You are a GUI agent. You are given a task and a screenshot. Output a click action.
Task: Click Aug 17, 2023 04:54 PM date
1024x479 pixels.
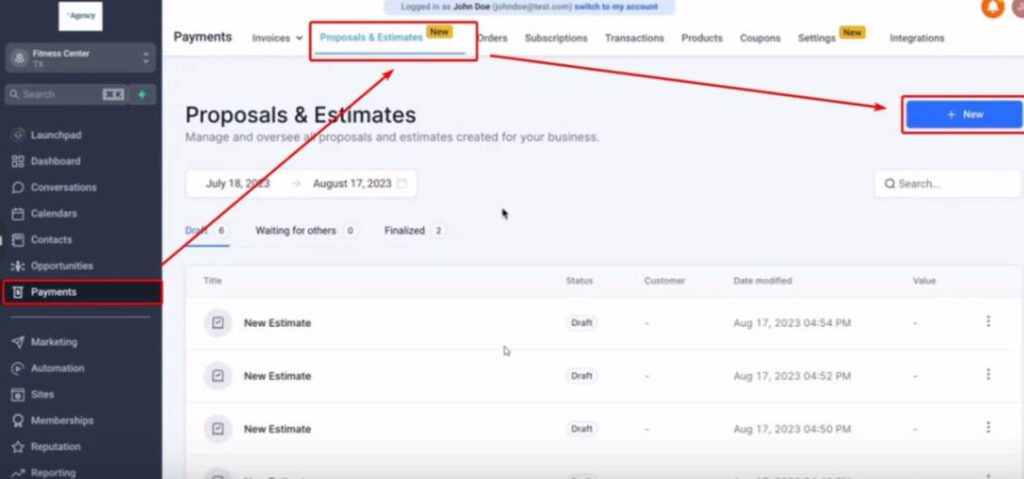pos(792,323)
